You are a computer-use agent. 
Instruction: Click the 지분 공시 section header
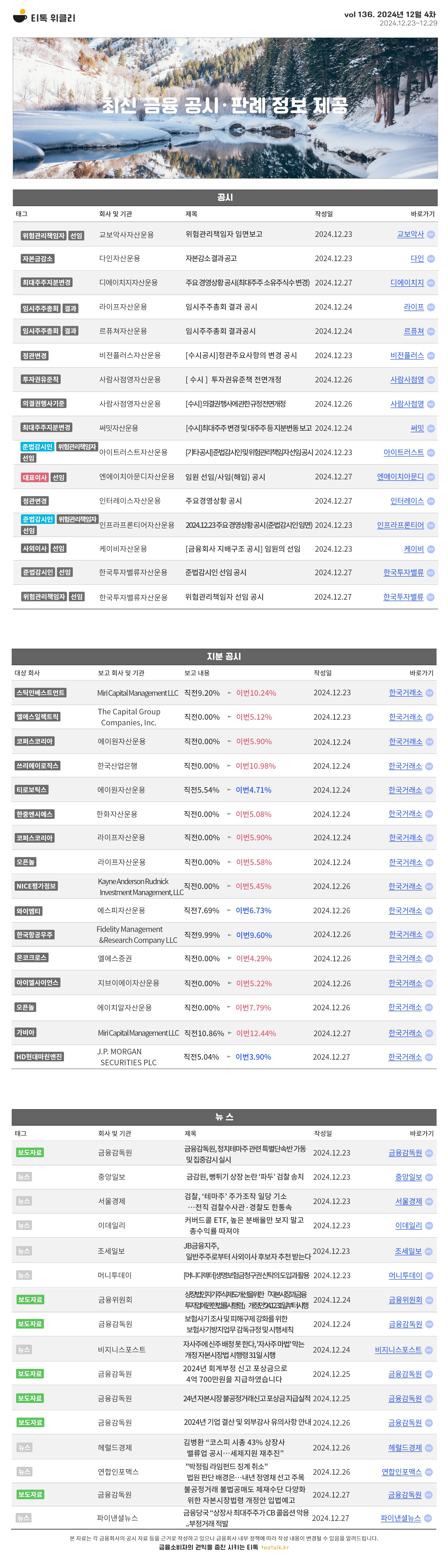tap(224, 657)
